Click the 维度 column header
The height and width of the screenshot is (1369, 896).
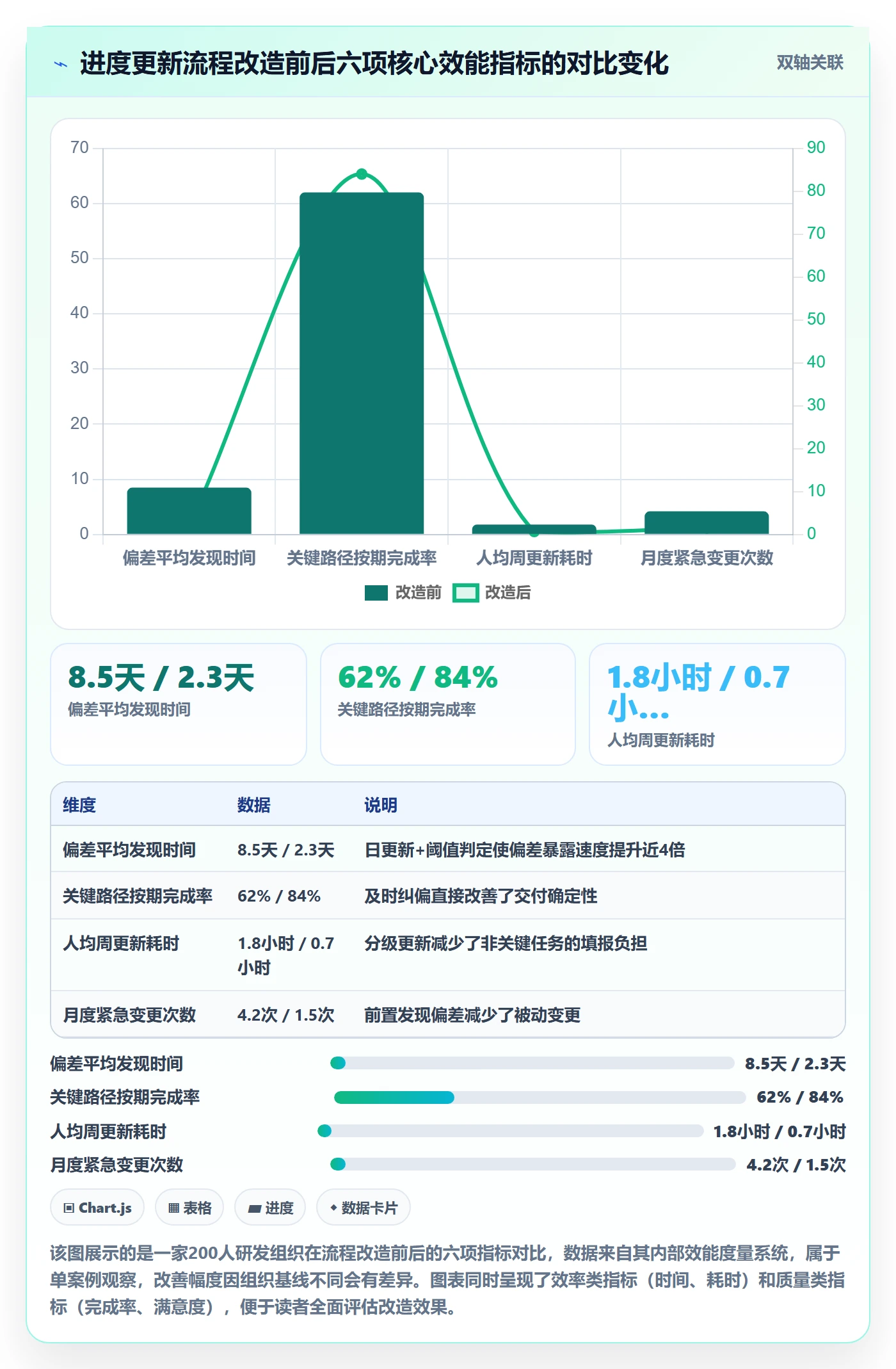[x=79, y=805]
